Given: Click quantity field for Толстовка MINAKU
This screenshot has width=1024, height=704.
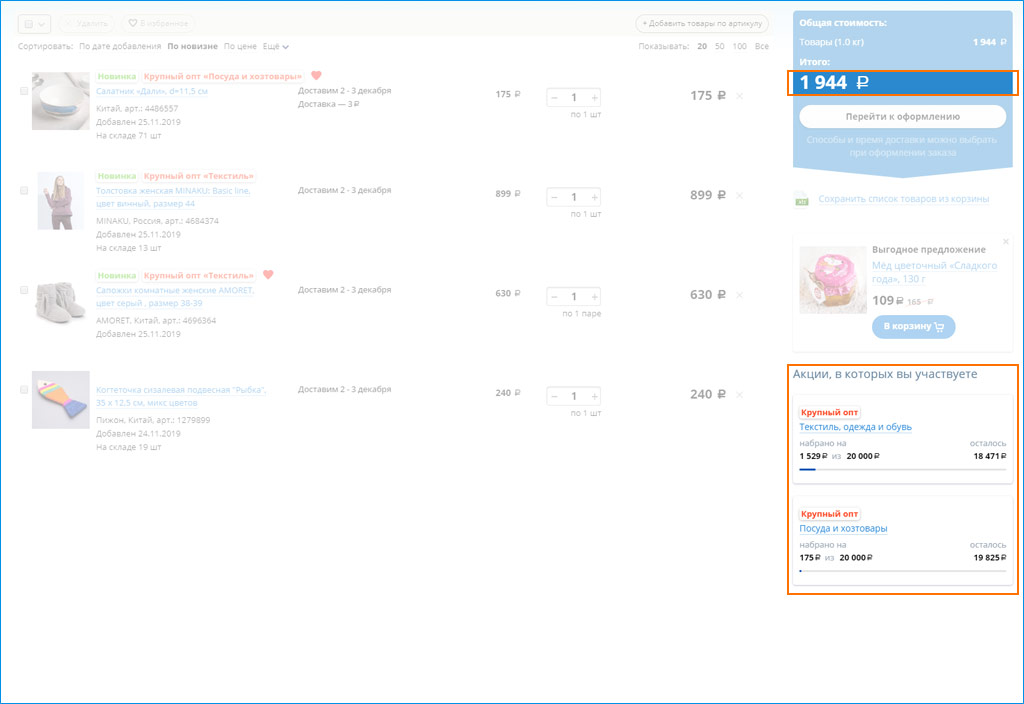Looking at the screenshot, I should tap(574, 197).
